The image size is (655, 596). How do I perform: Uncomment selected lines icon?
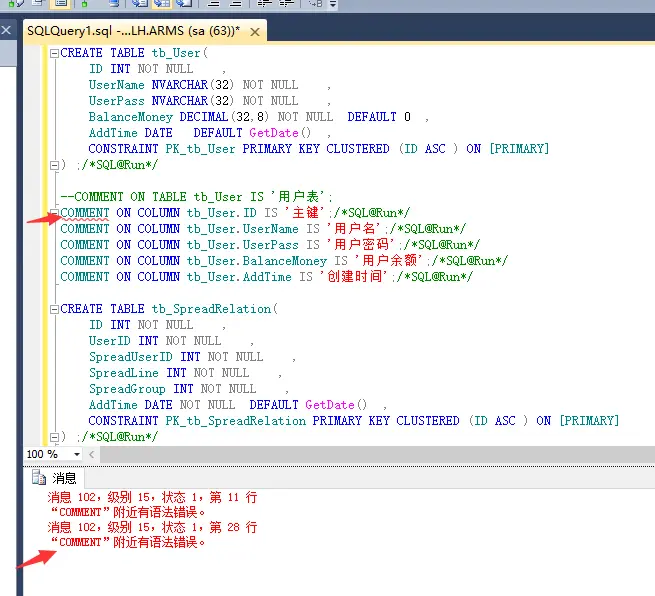[236, 3]
